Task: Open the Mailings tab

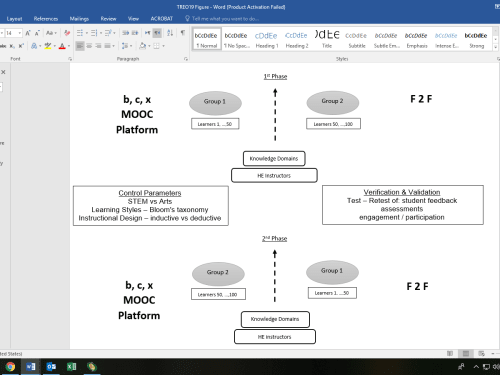Action: [79, 19]
